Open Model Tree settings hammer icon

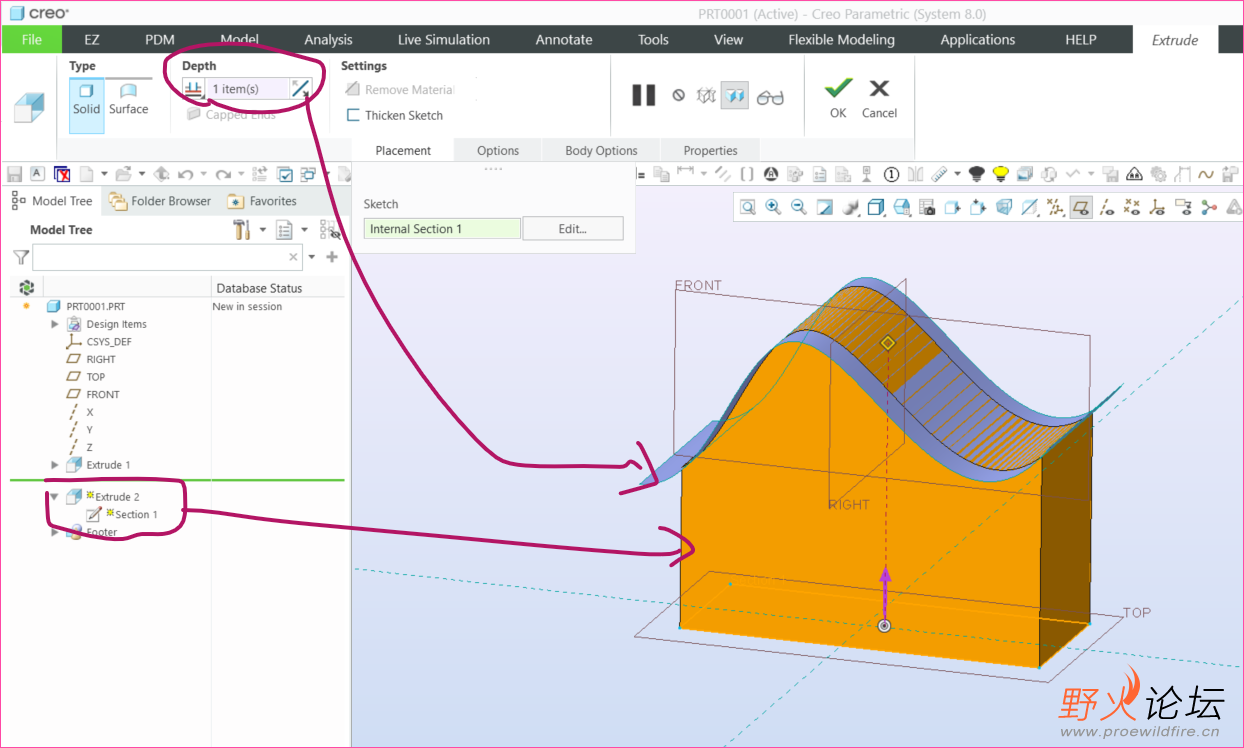241,230
